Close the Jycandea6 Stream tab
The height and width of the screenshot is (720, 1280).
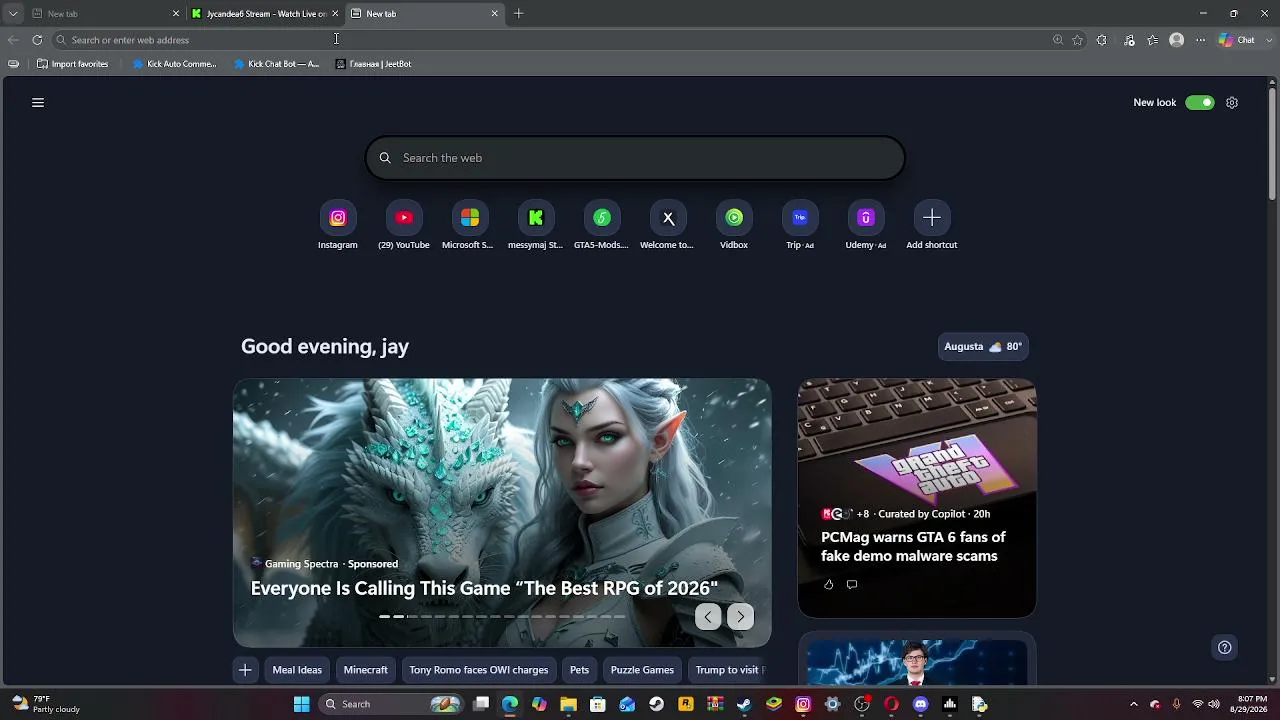[x=335, y=14]
